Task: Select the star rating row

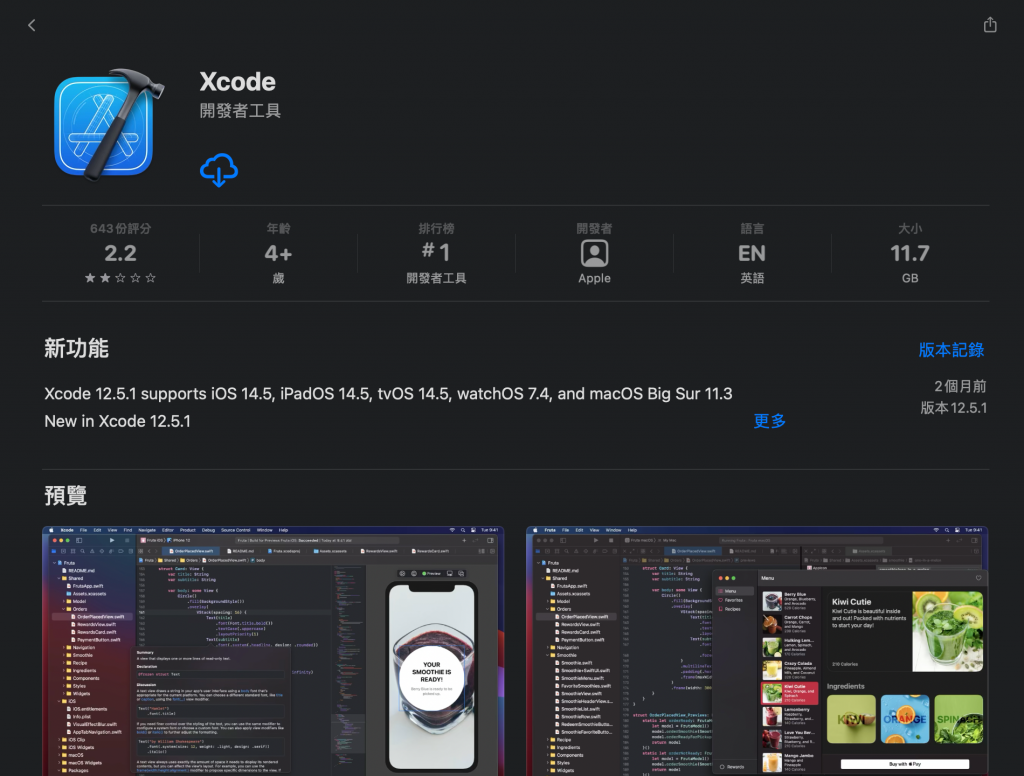Action: point(121,278)
